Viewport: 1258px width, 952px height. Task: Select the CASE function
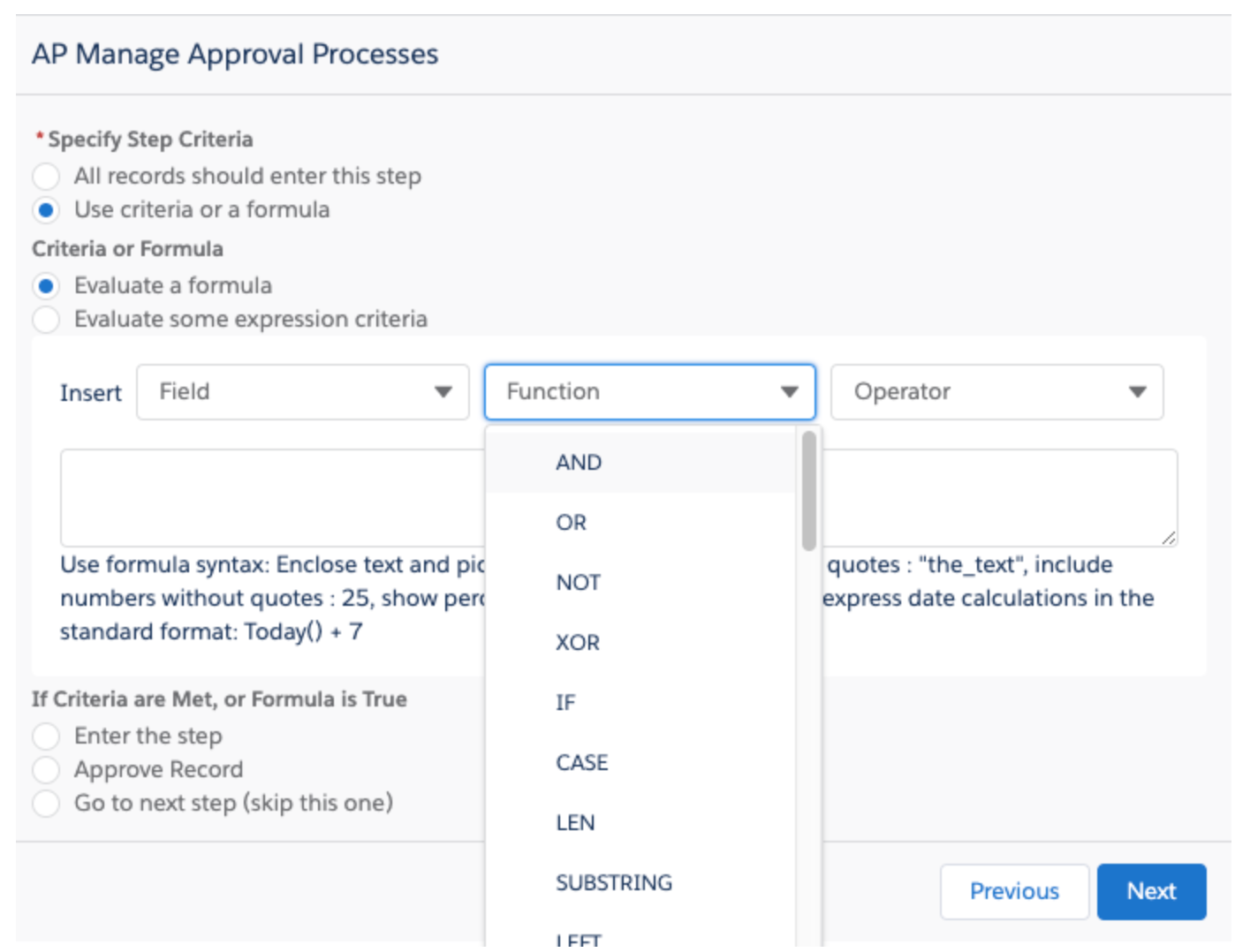tap(581, 762)
